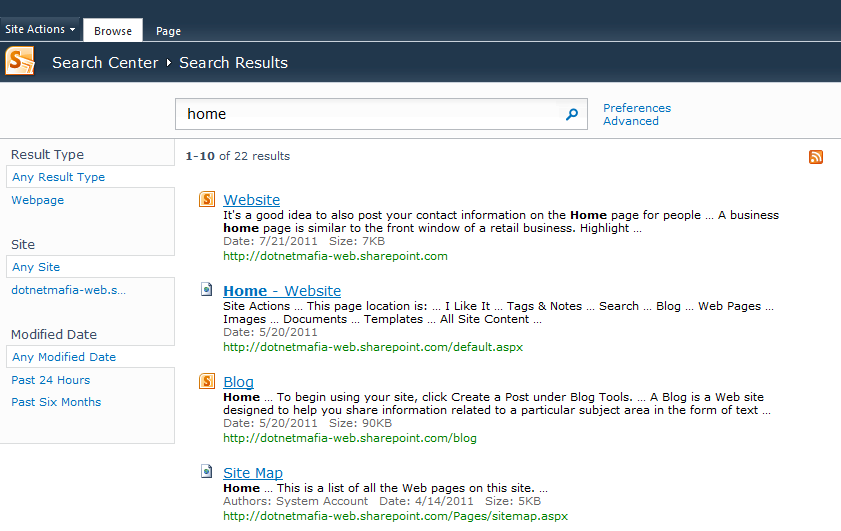Open the Advanced search link
This screenshot has height=531, width=841.
point(631,121)
